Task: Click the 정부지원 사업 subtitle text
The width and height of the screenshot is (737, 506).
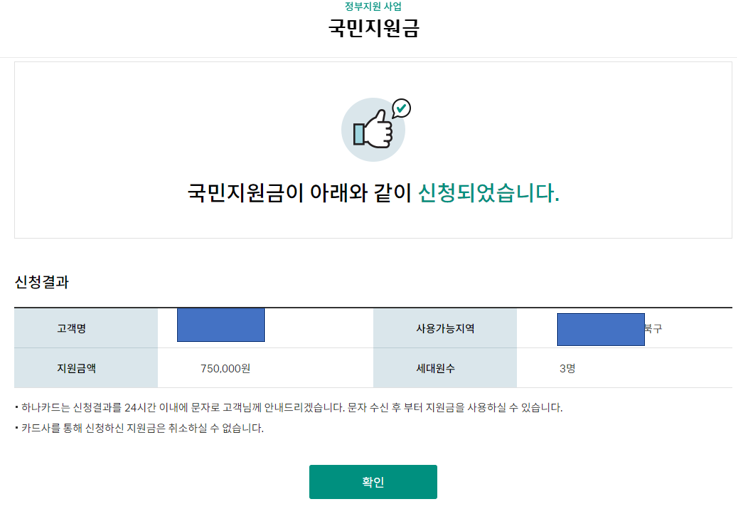Action: (373, 6)
